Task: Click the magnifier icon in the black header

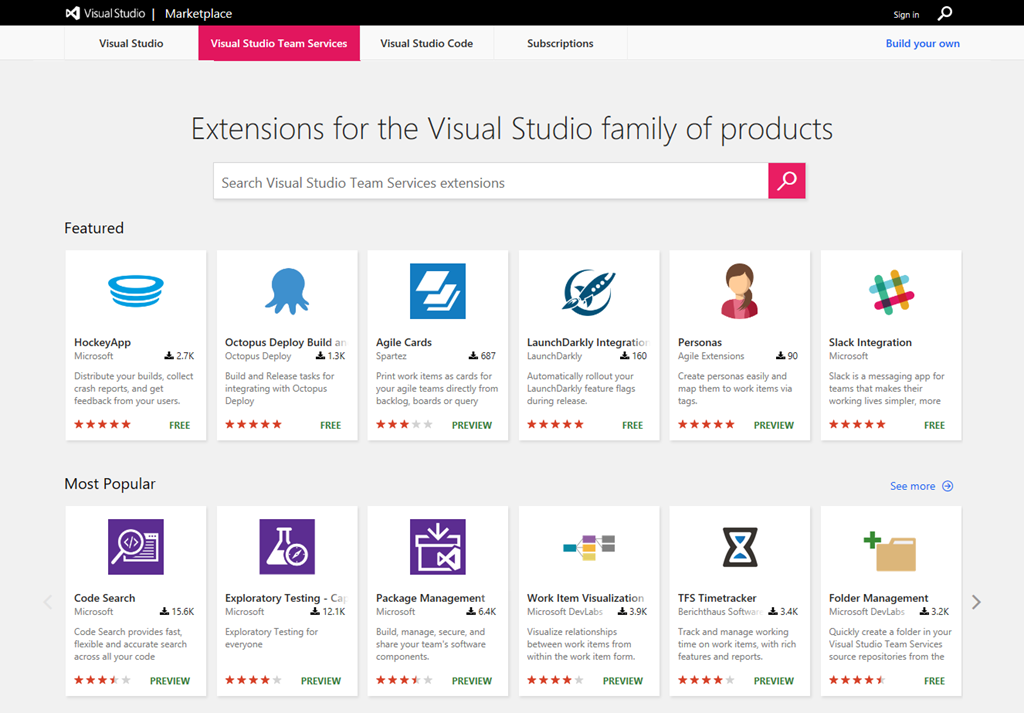Action: (x=944, y=14)
